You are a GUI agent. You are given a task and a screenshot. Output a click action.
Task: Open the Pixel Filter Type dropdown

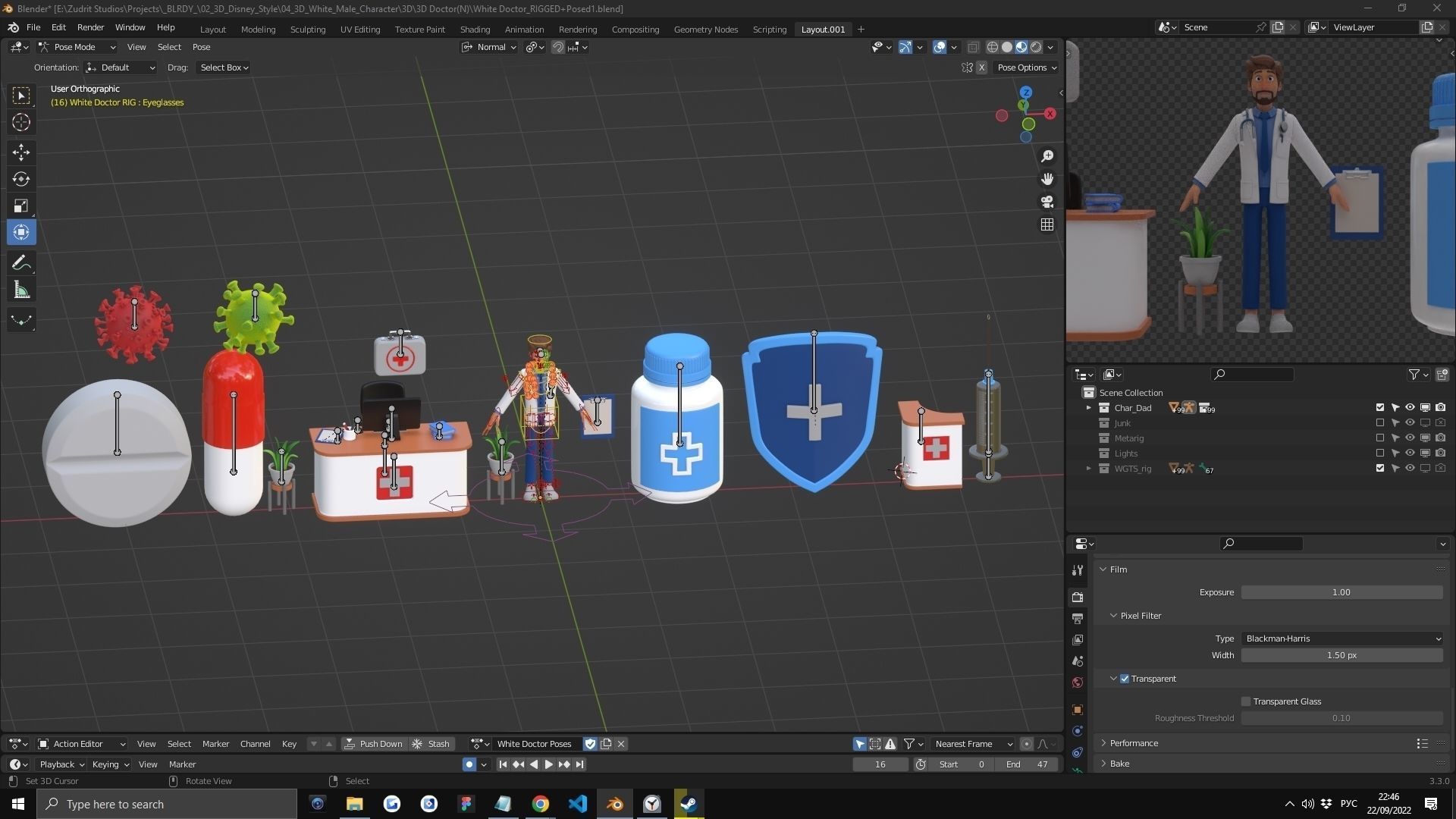1341,639
